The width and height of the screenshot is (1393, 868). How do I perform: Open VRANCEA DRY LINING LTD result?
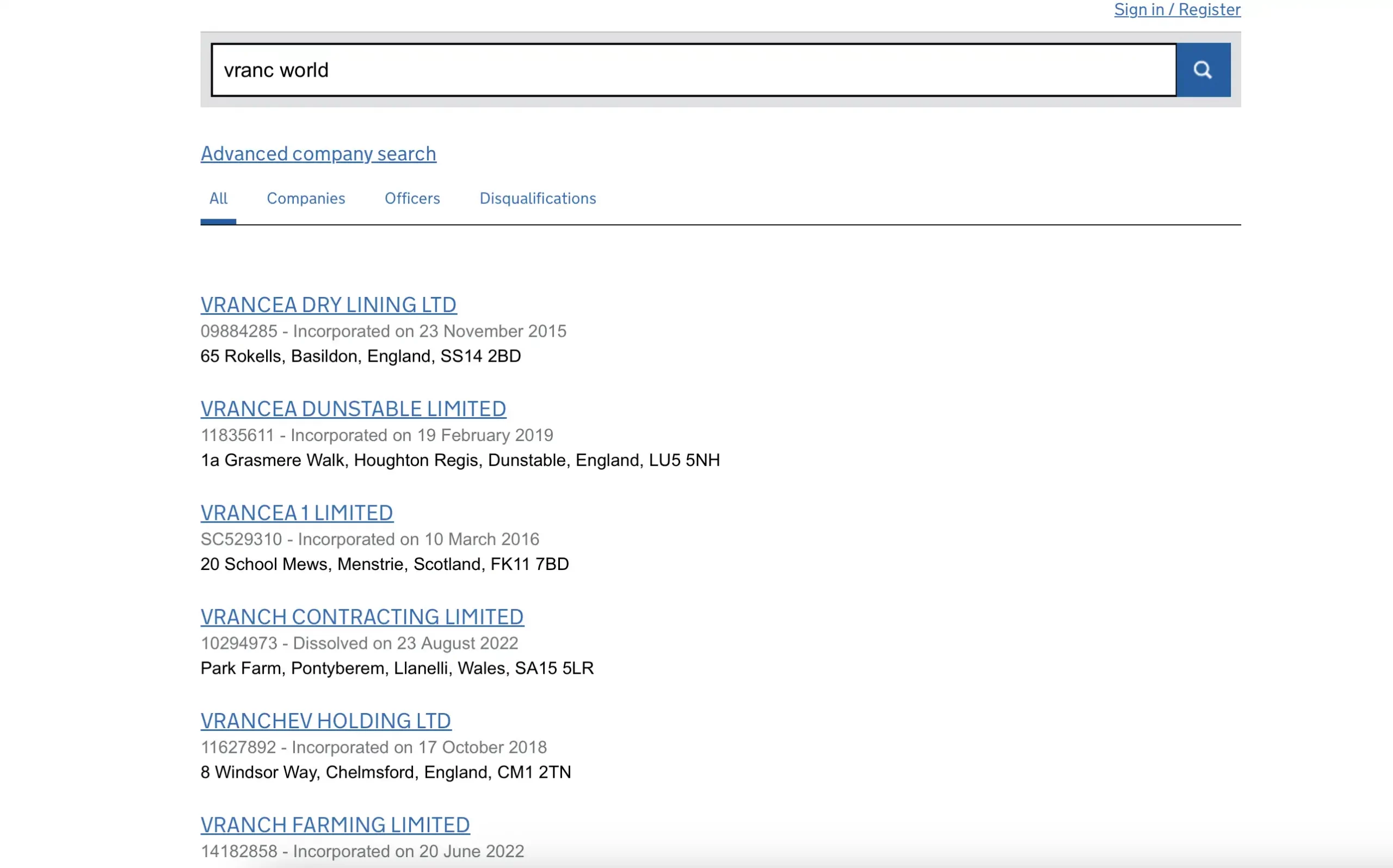tap(329, 305)
